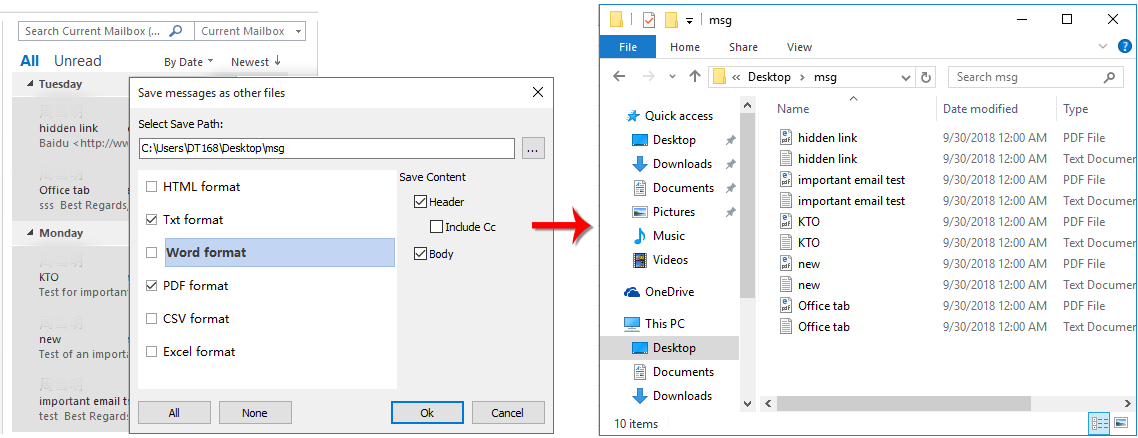Select the Music folder icon in sidebar
Screen dimensions: 1138x438
(x=640, y=236)
